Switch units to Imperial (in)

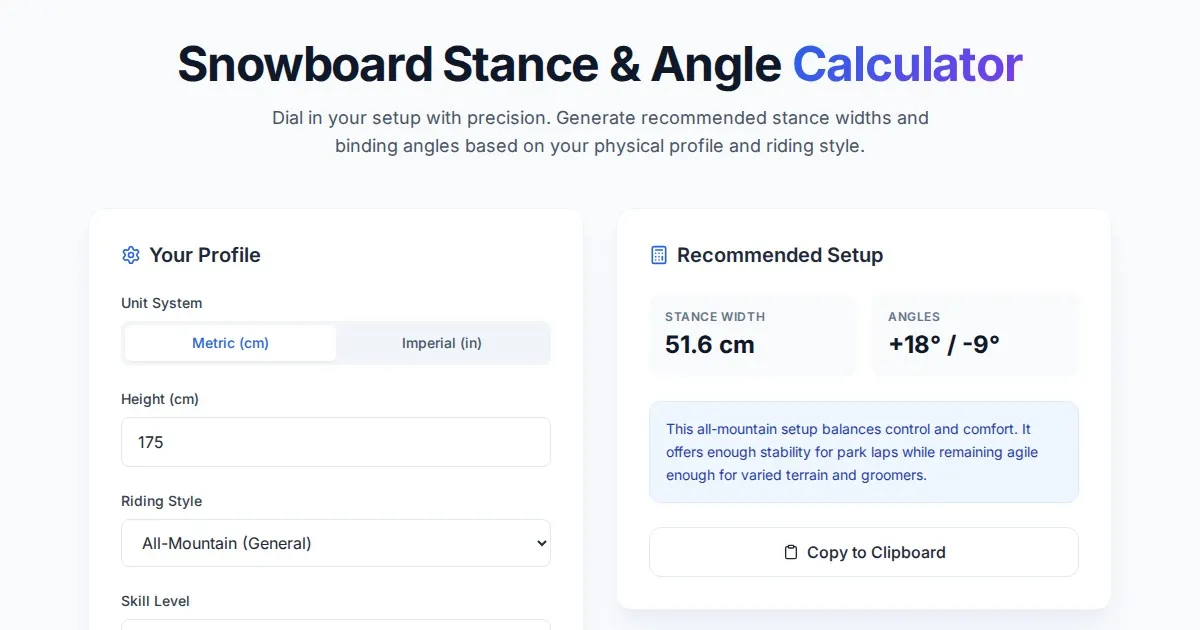click(x=442, y=343)
